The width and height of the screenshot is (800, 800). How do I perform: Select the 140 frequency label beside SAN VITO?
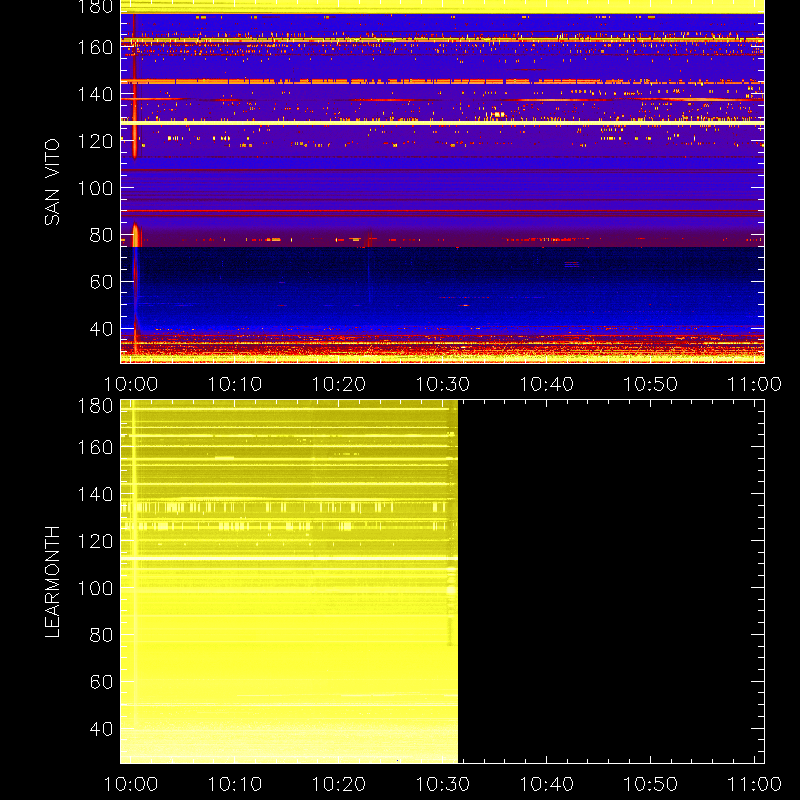click(95, 94)
